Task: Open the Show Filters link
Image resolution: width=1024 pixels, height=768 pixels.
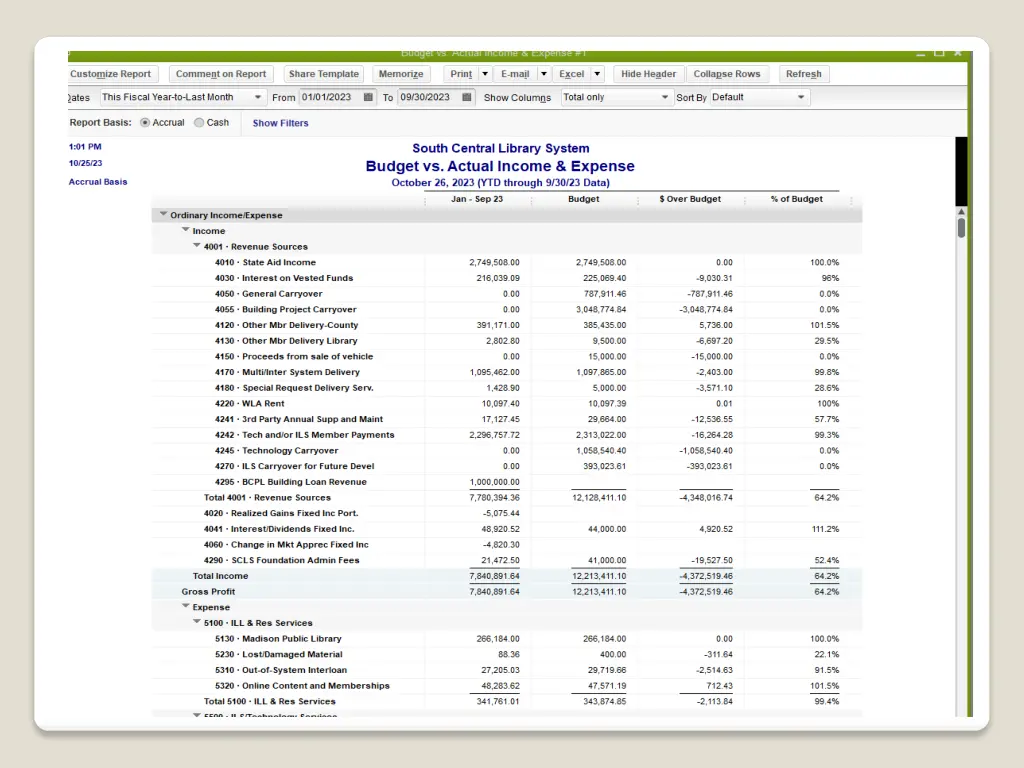Action: click(280, 123)
